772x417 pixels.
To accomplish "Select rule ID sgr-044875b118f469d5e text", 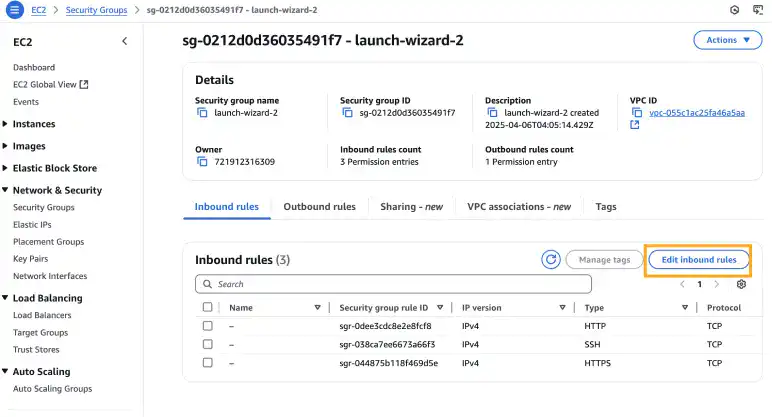I will tap(388, 363).
